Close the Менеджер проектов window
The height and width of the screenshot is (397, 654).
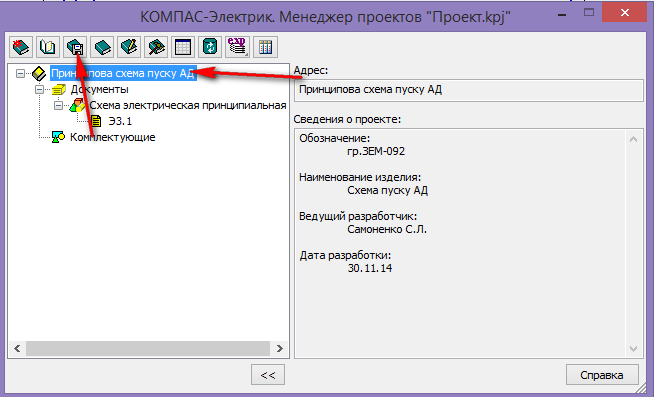click(624, 13)
